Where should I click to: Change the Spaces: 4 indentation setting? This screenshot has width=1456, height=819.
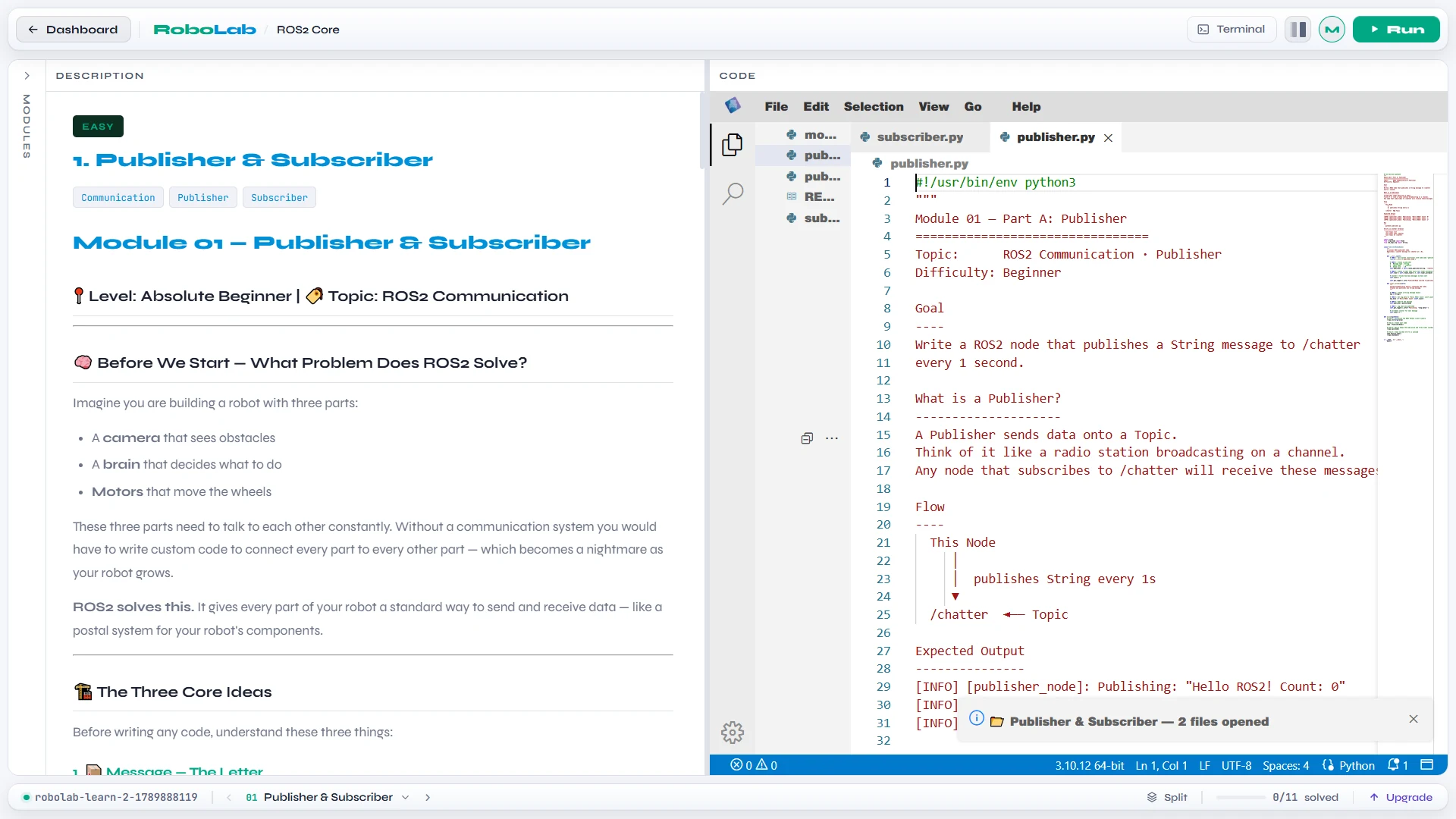(1285, 765)
